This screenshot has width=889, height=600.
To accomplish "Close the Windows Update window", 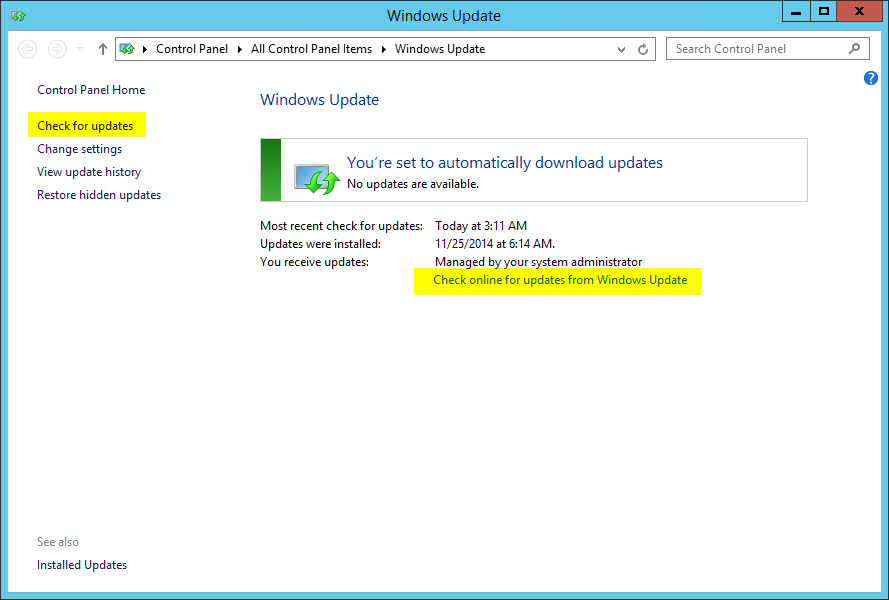I will [x=860, y=12].
